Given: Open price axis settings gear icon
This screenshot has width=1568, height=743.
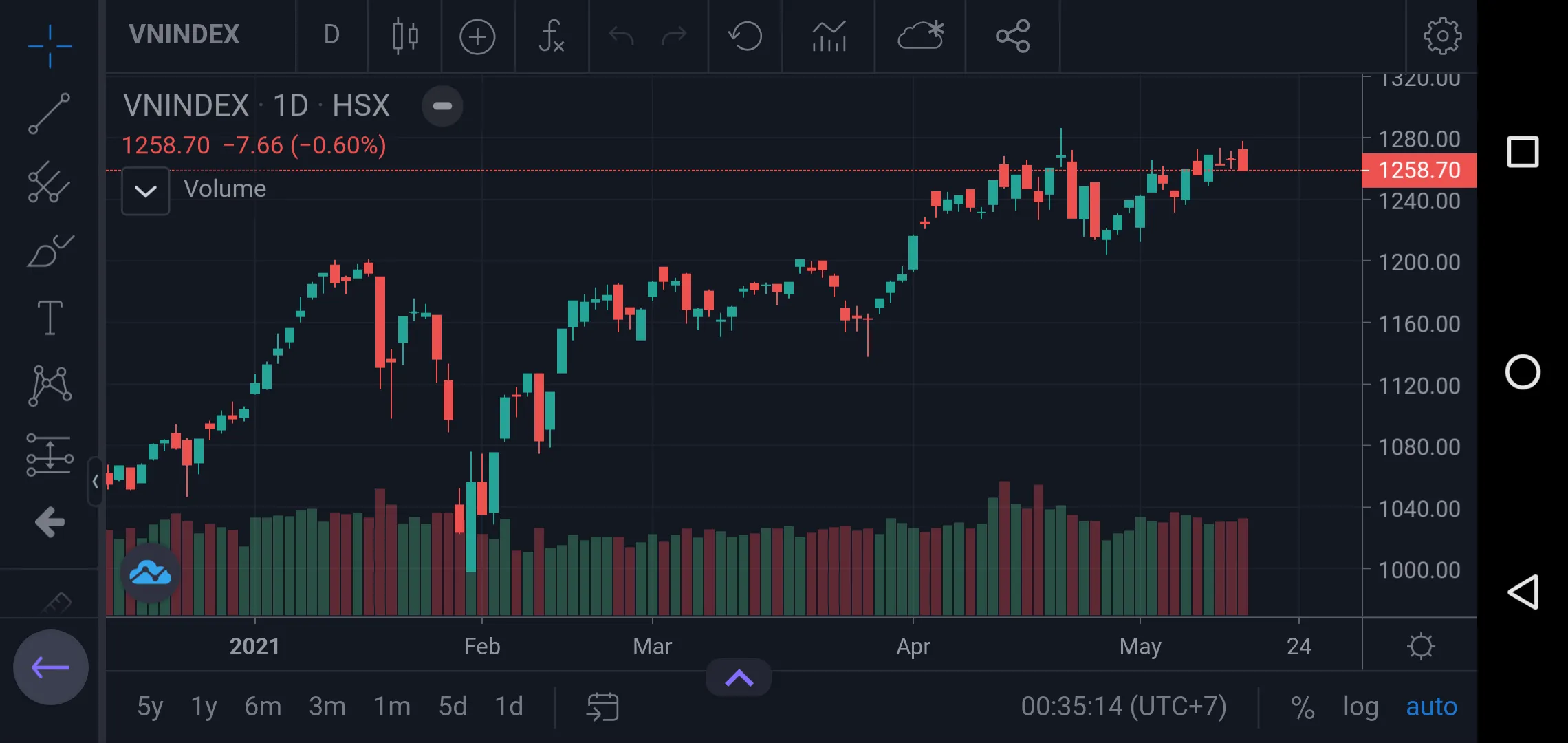Looking at the screenshot, I should tap(1421, 646).
